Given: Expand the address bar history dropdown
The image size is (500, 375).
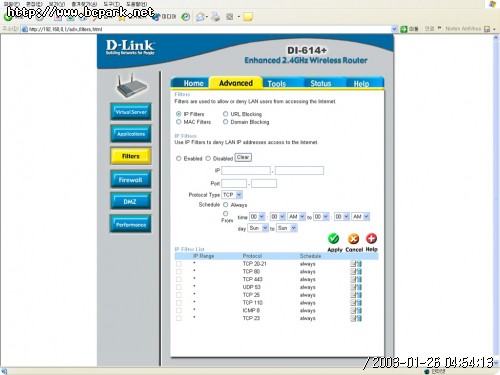Looking at the screenshot, I should coord(394,29).
